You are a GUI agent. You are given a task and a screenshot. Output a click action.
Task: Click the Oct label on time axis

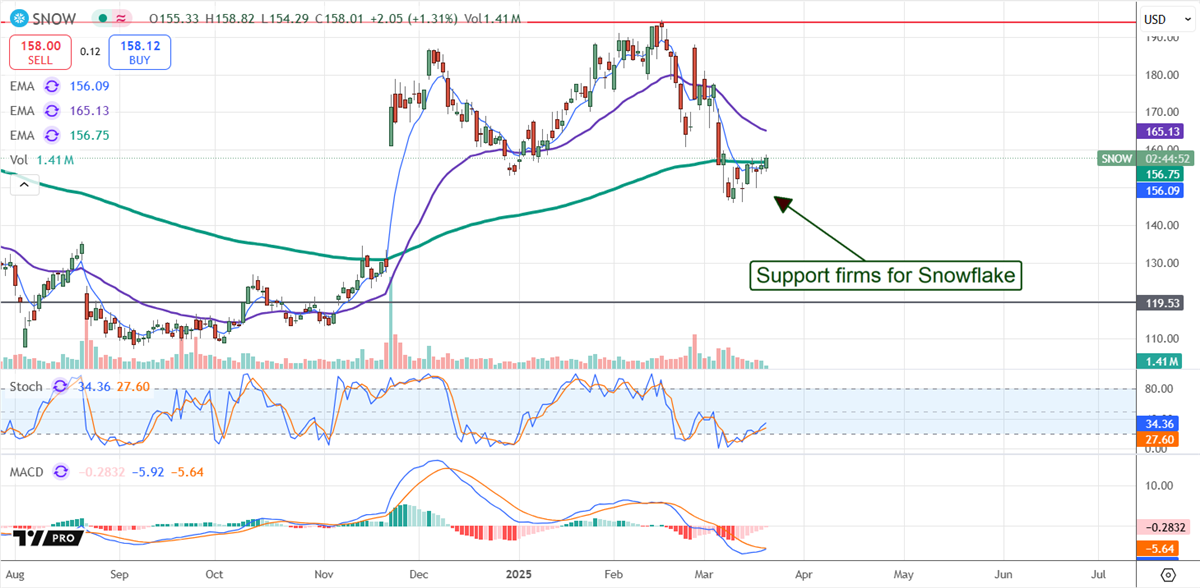click(213, 575)
